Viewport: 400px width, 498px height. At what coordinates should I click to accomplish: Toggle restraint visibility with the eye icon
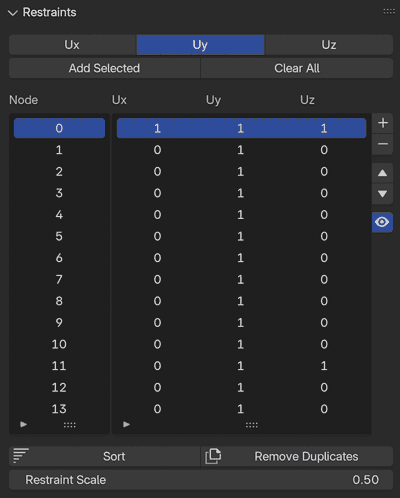382,222
